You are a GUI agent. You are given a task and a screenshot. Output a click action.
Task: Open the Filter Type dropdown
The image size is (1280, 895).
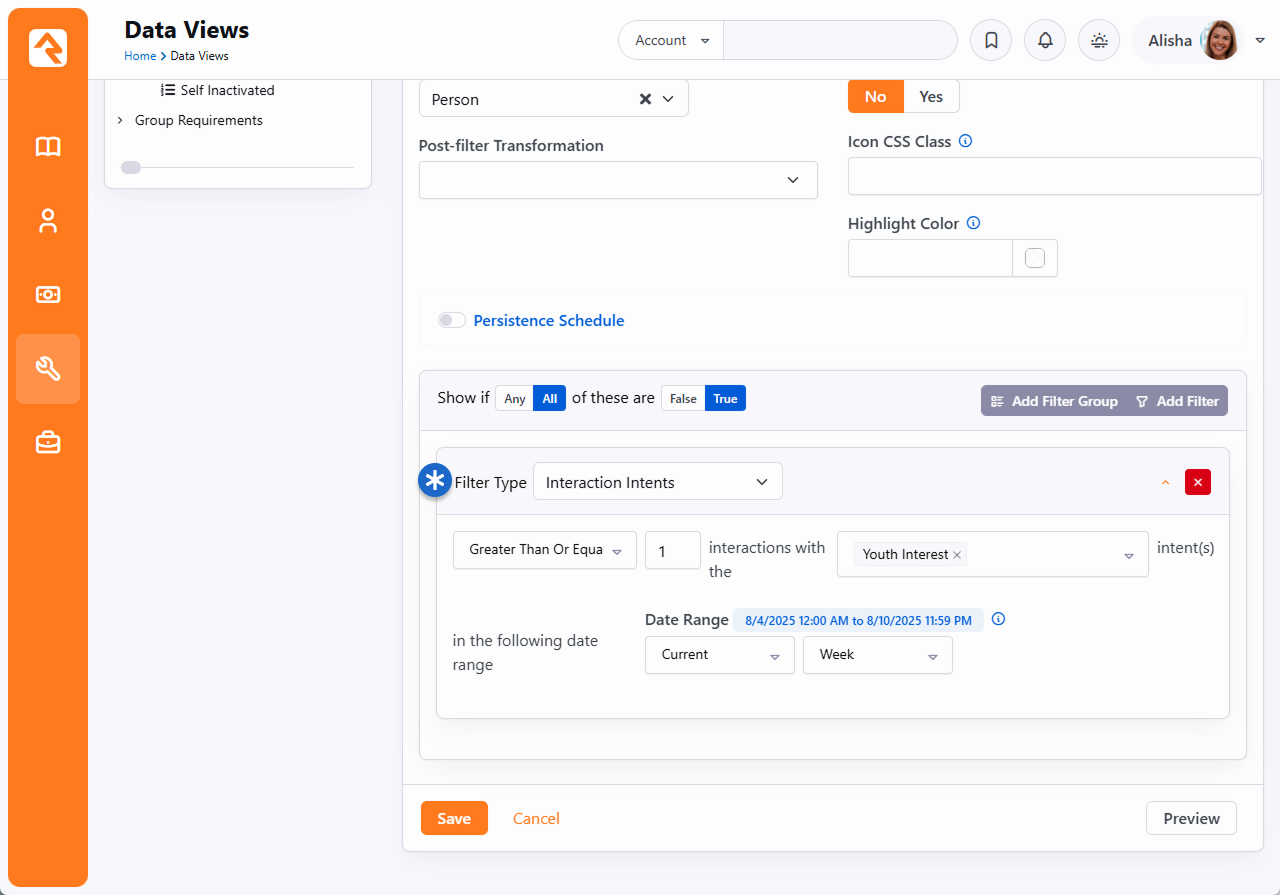pos(658,482)
